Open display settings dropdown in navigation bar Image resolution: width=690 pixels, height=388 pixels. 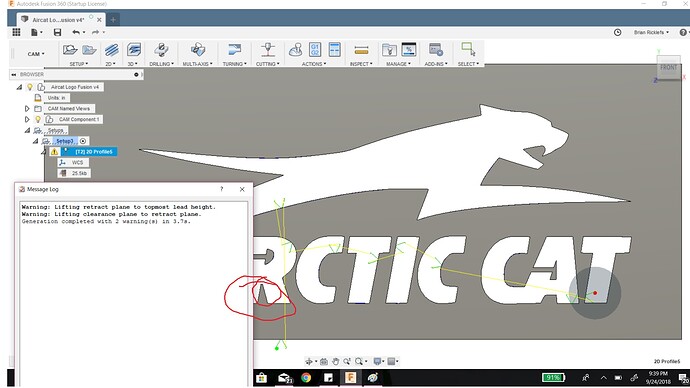point(378,362)
